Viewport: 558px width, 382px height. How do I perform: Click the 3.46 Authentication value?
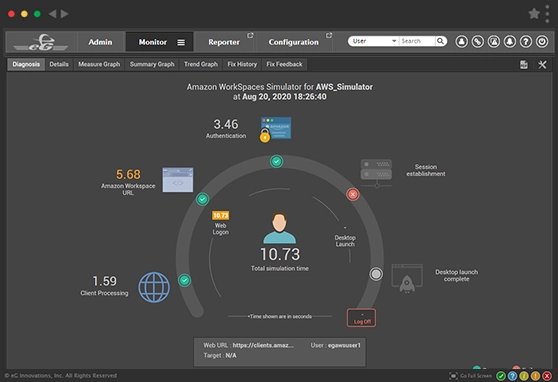click(x=226, y=124)
